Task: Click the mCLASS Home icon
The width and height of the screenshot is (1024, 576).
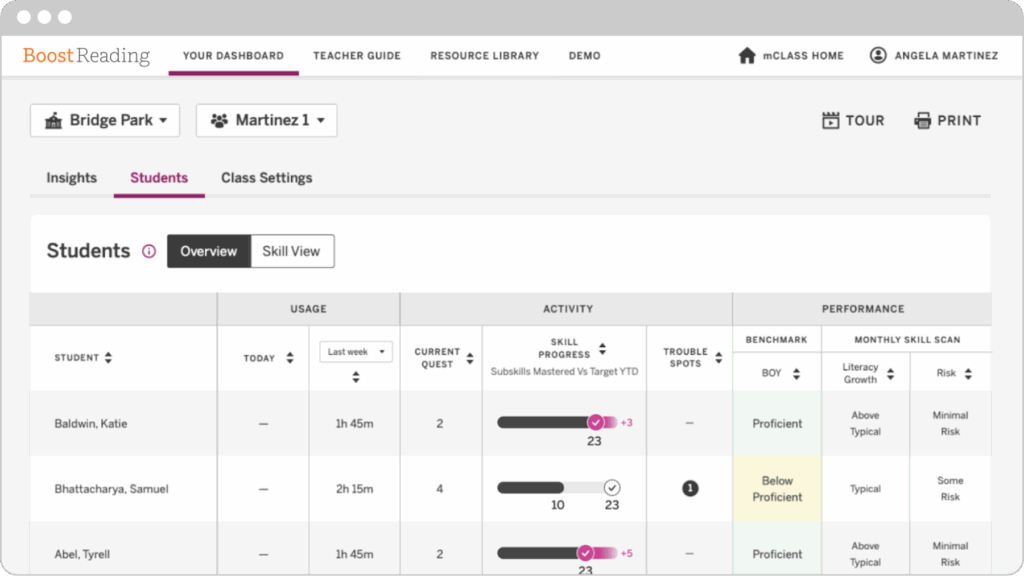Action: point(747,56)
